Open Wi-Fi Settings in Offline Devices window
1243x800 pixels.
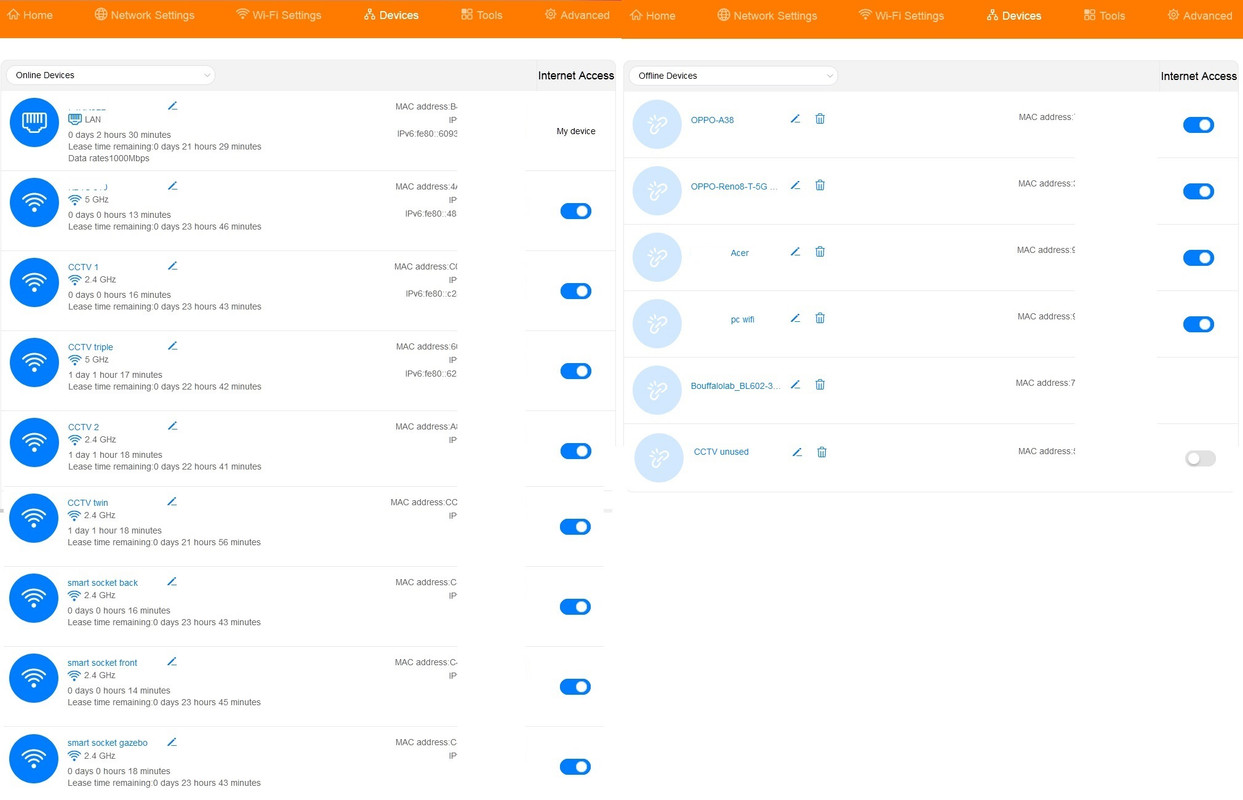[x=901, y=15]
